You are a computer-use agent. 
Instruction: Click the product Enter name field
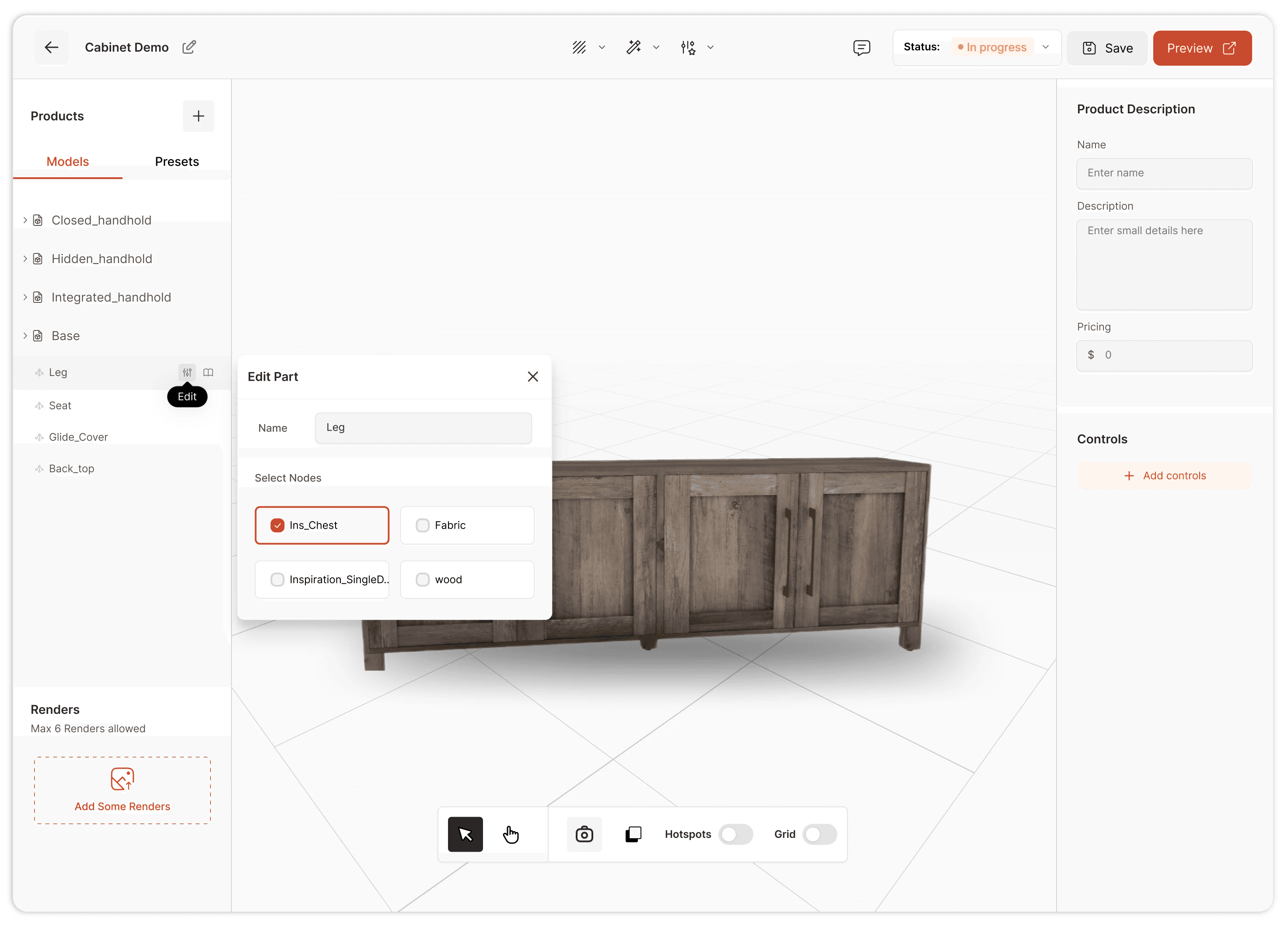(x=1164, y=173)
